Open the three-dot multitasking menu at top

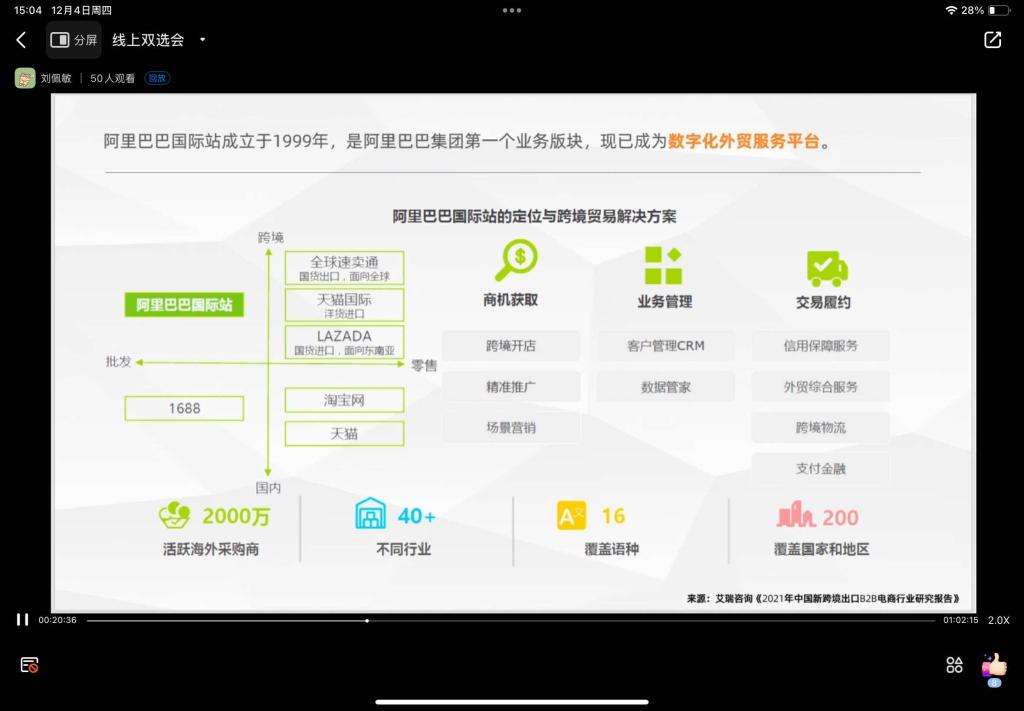pos(512,10)
